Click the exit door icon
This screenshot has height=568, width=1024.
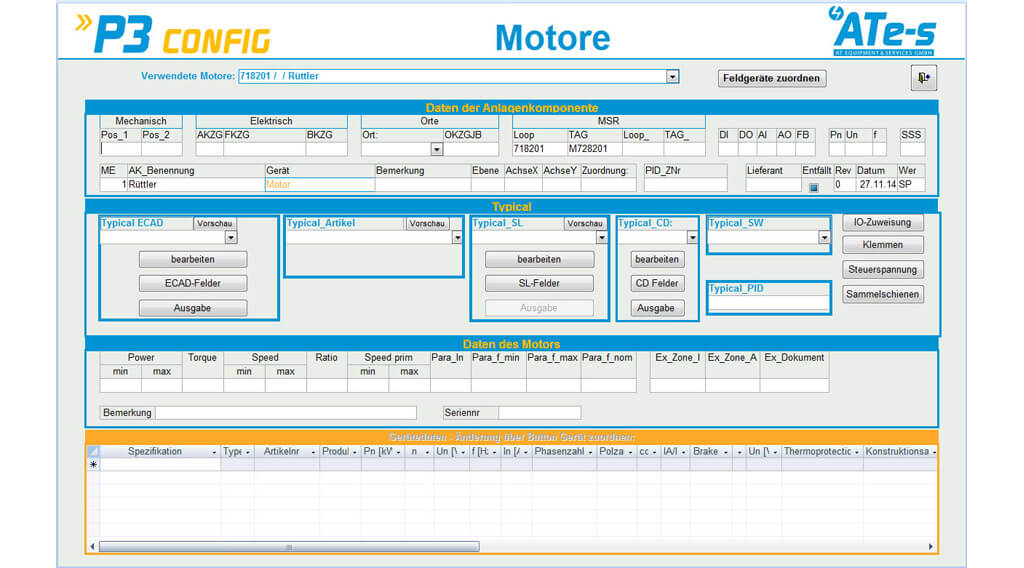923,77
